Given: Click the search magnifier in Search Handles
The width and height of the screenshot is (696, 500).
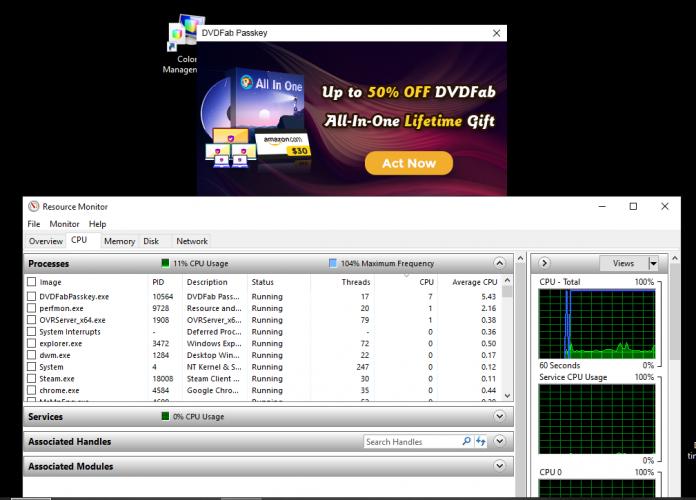Looking at the screenshot, I should click(466, 441).
